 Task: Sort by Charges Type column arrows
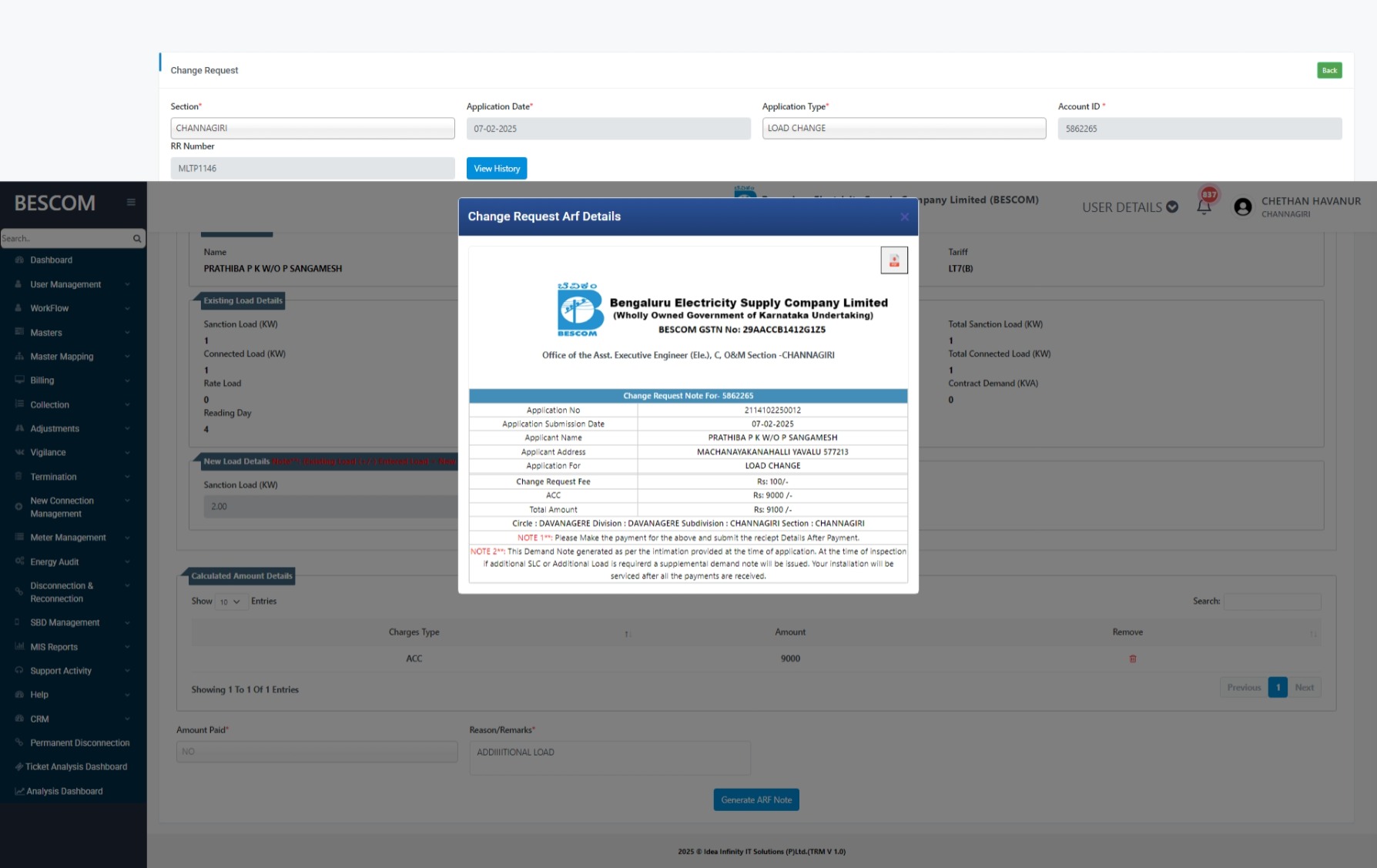(628, 633)
